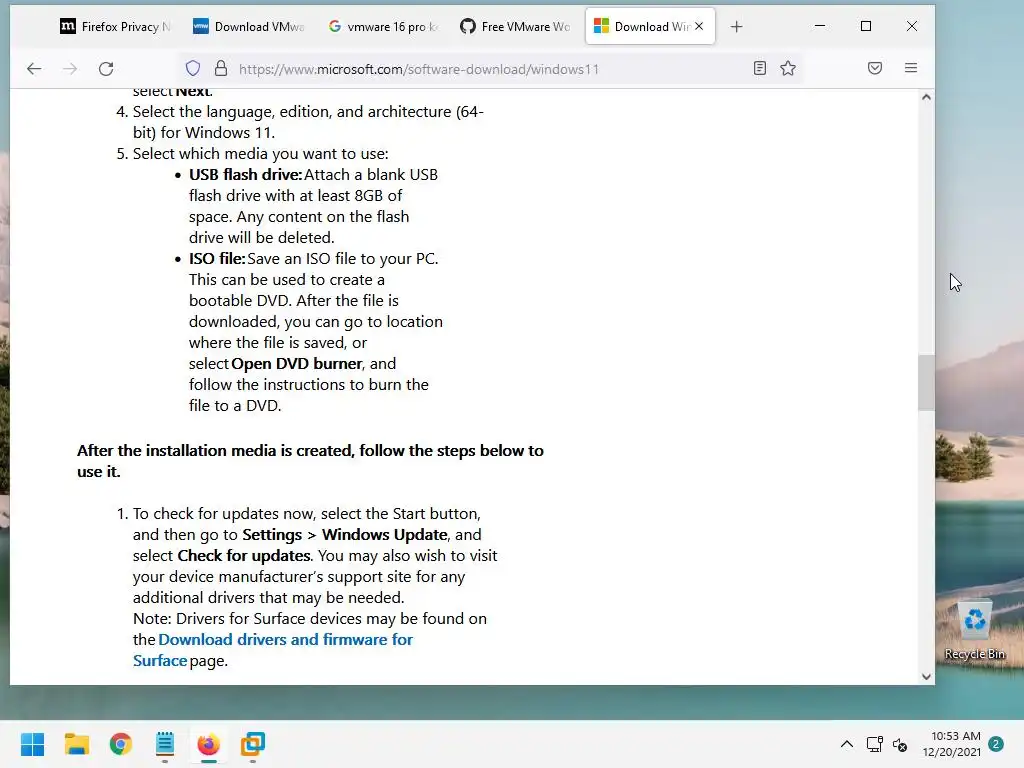Save page to Pocket

tap(875, 68)
